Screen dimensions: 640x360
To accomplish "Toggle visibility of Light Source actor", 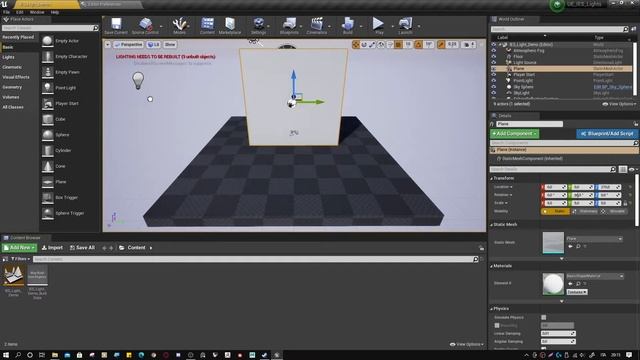I will [493, 62].
